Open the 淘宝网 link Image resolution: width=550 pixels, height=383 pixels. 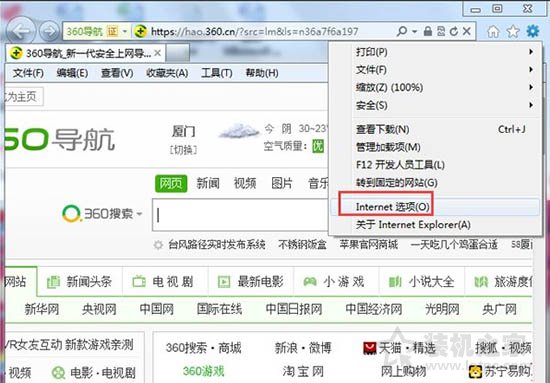point(303,371)
